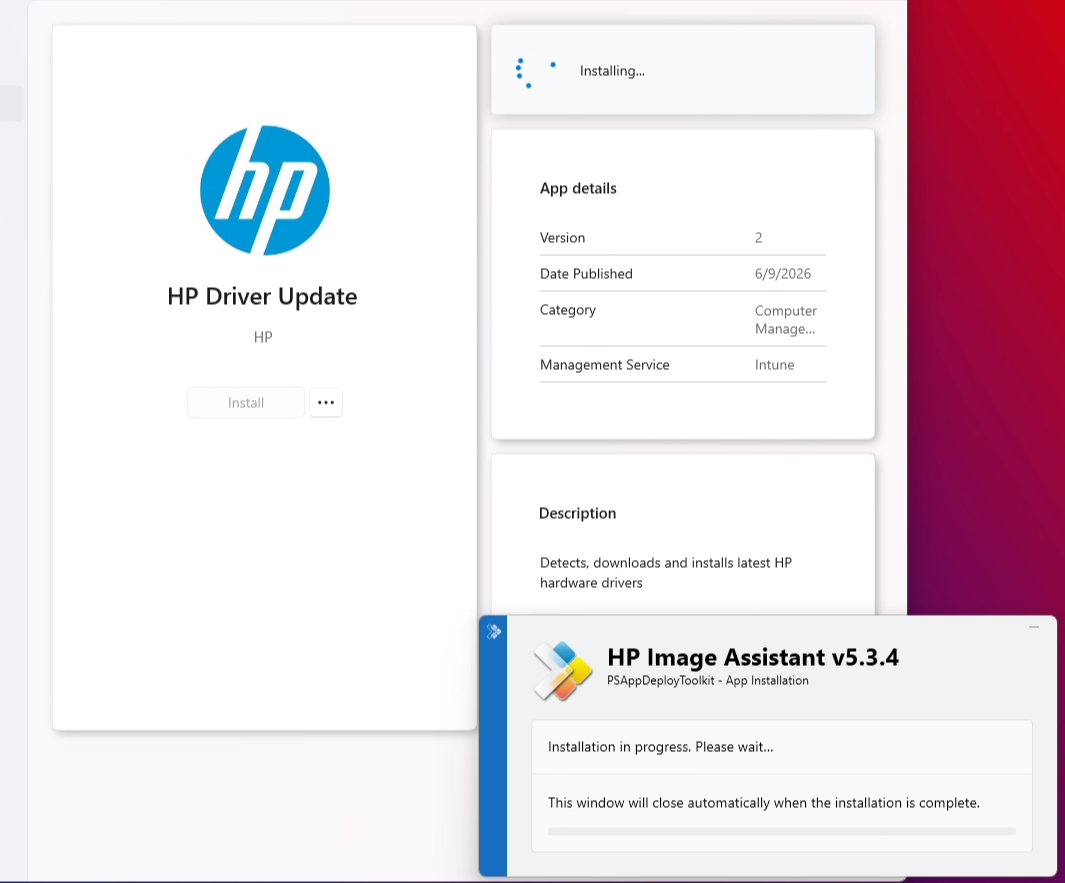
Task: Click the HP logo image
Action: pos(265,190)
